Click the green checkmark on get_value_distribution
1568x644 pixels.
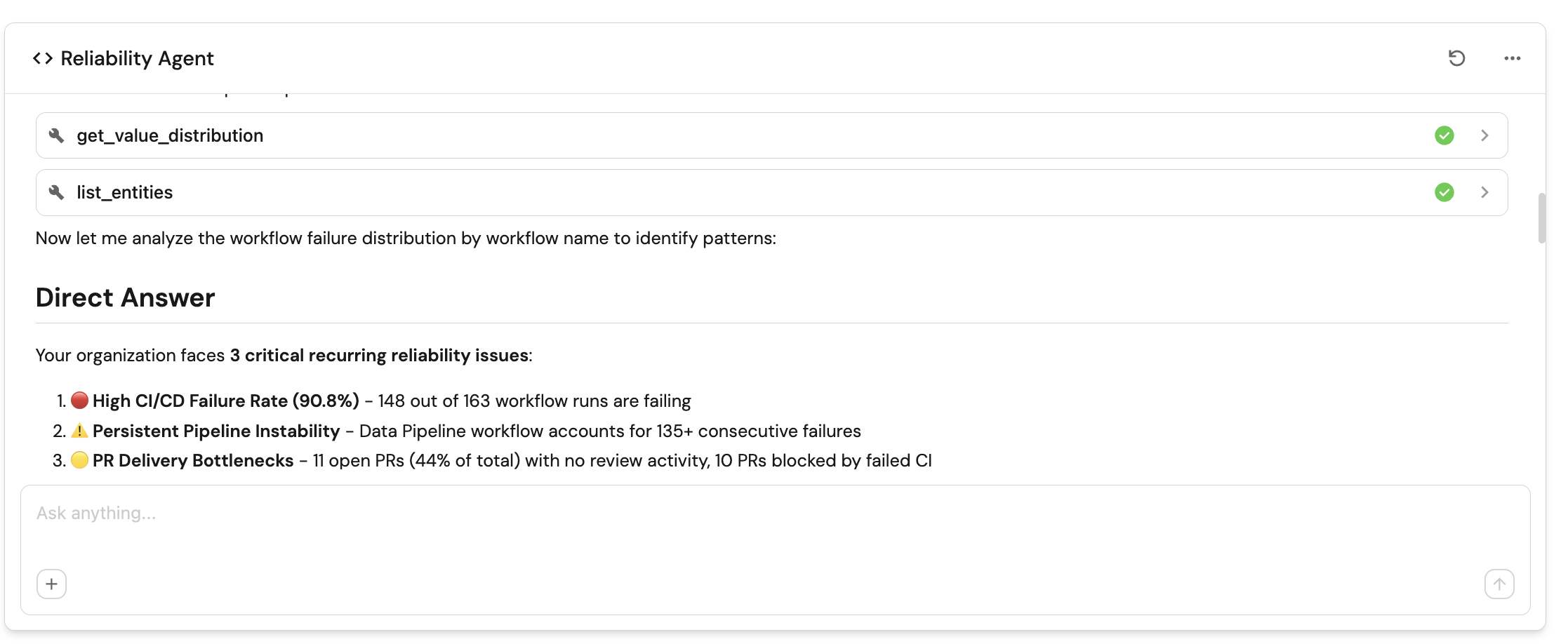[x=1444, y=135]
